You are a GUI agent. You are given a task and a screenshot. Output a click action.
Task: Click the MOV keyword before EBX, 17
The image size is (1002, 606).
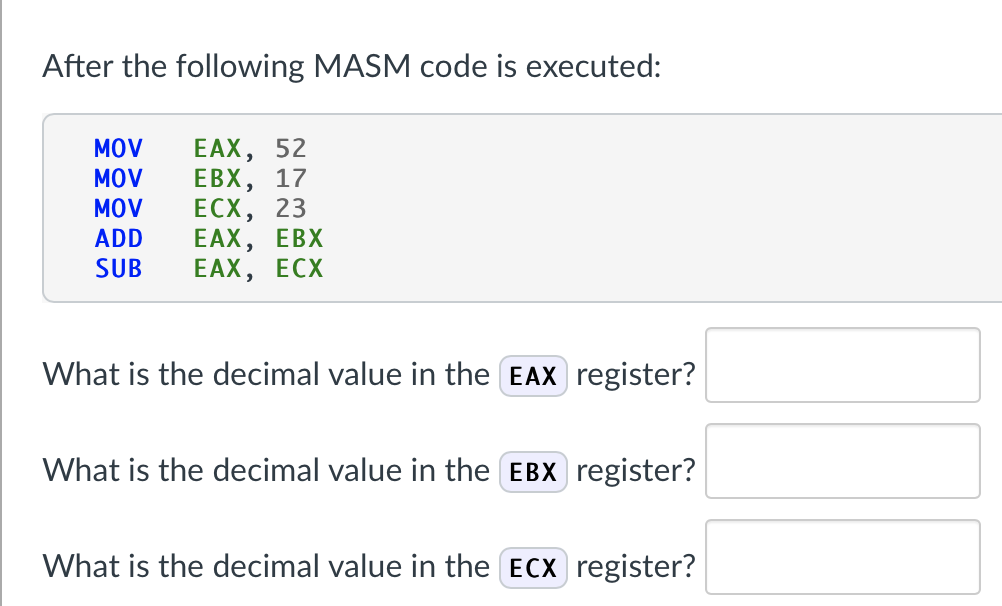coord(118,179)
